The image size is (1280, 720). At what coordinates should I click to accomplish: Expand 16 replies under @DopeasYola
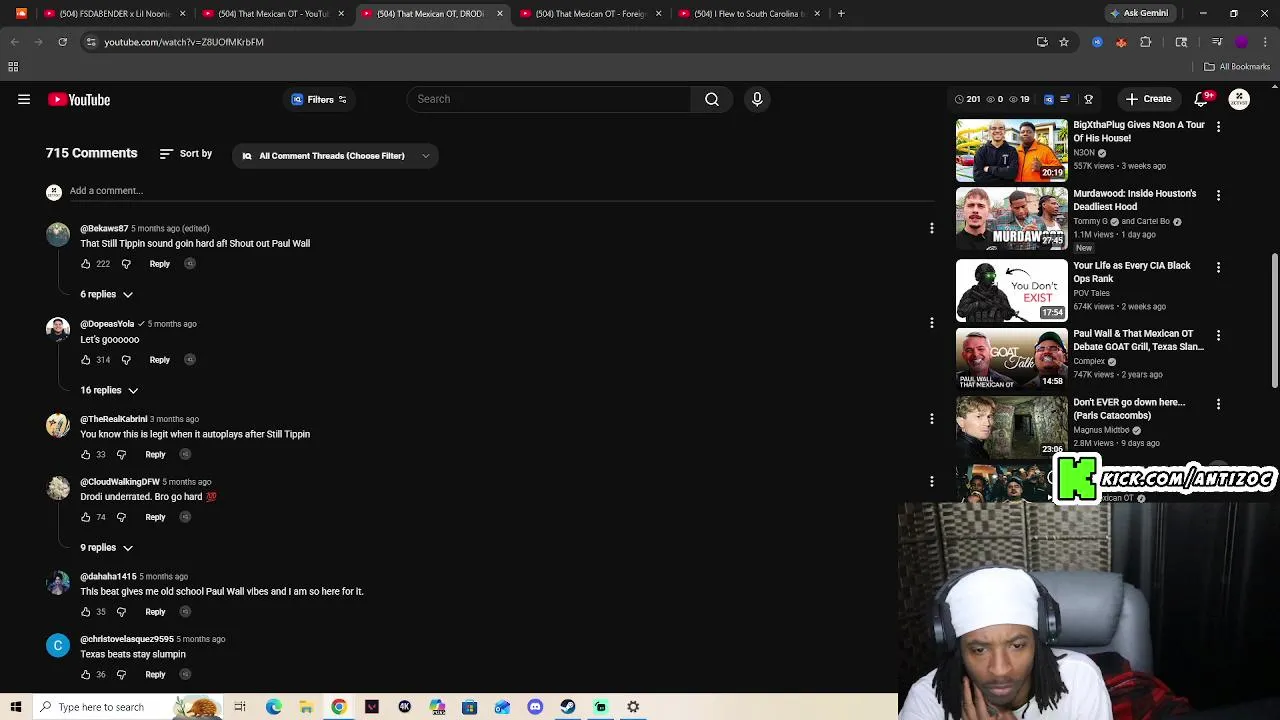tap(109, 390)
